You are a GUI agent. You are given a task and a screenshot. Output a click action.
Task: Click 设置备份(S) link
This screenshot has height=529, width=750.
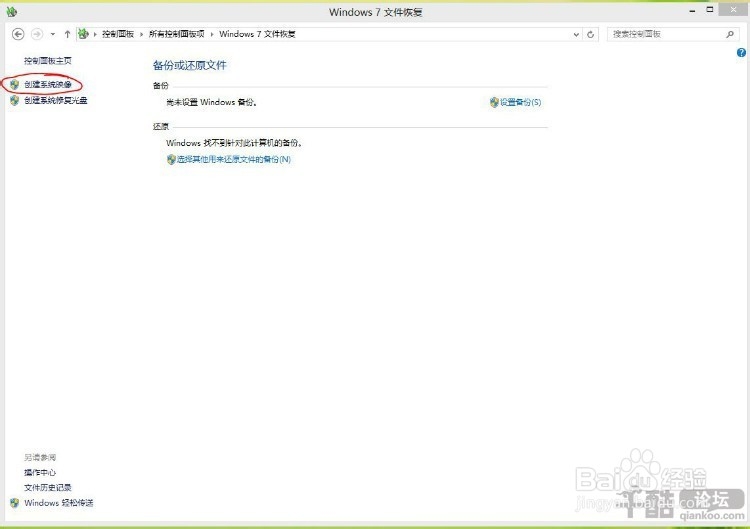click(520, 102)
